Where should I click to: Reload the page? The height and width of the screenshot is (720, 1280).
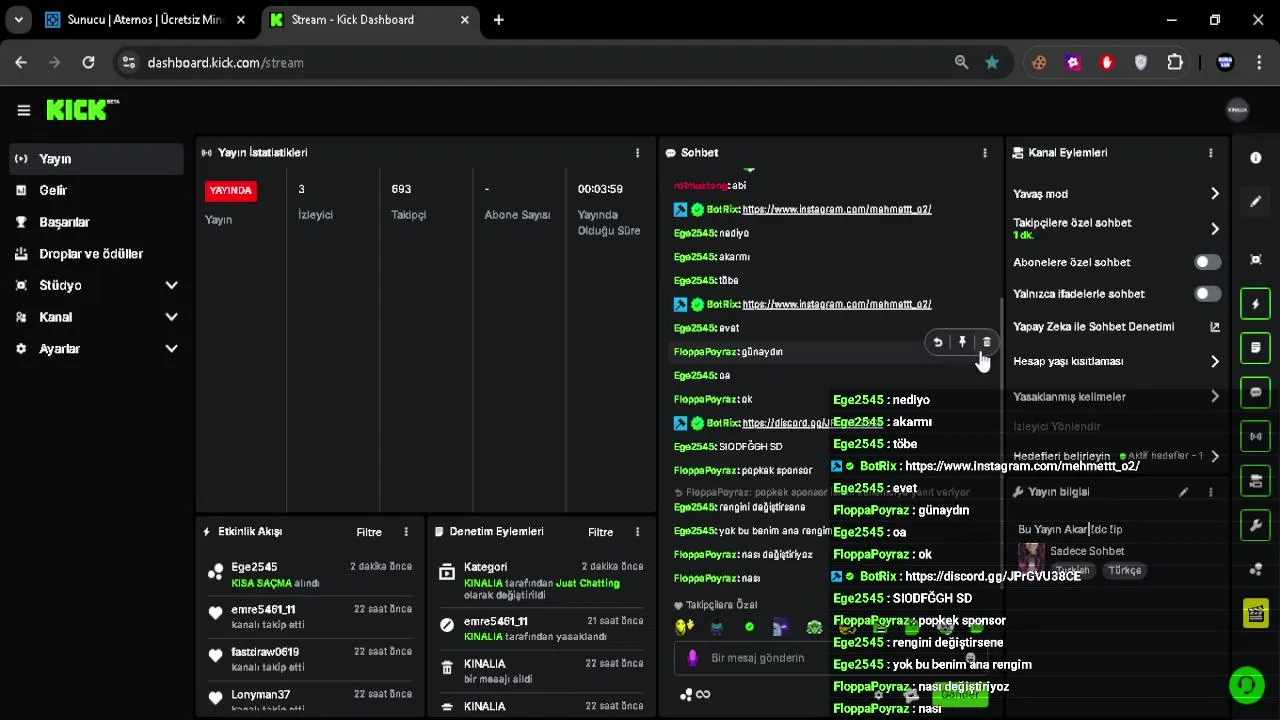88,62
